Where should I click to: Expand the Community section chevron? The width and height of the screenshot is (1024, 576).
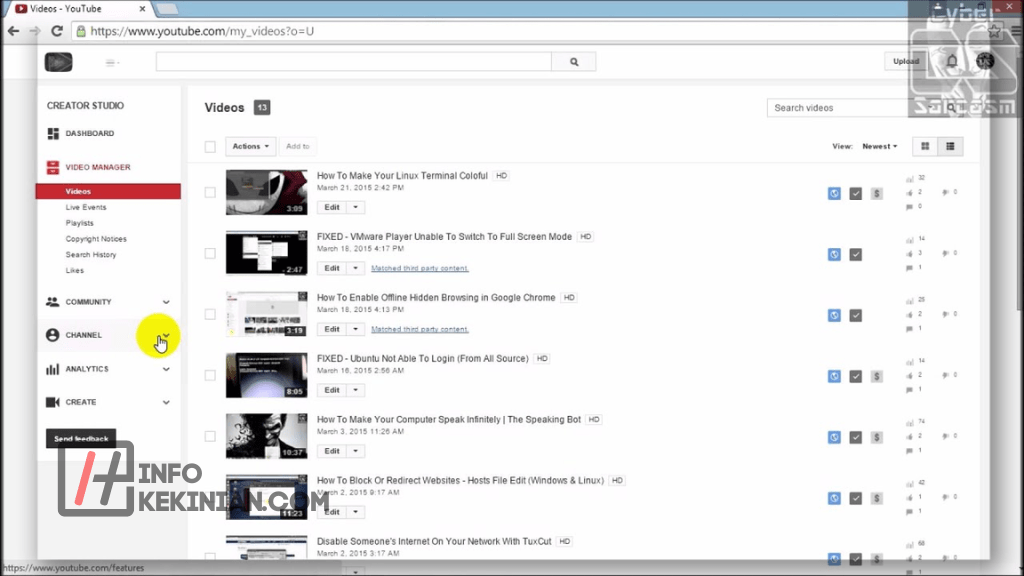coord(166,302)
